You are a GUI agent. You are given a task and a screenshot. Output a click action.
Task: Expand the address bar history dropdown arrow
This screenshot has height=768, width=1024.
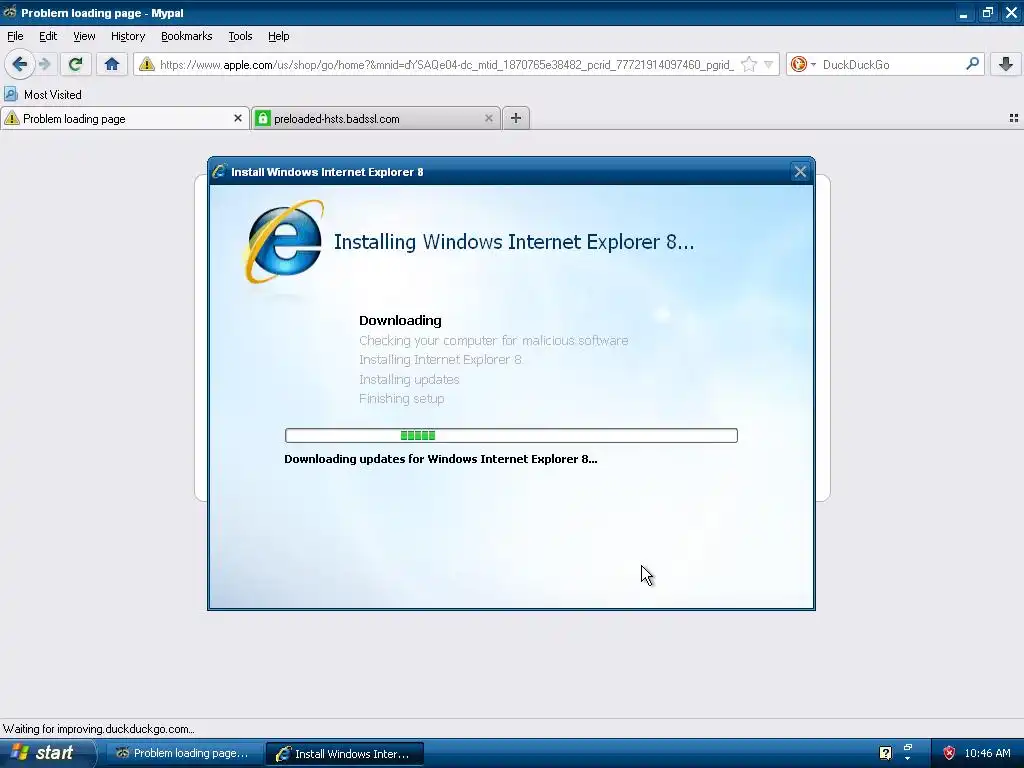pos(769,64)
